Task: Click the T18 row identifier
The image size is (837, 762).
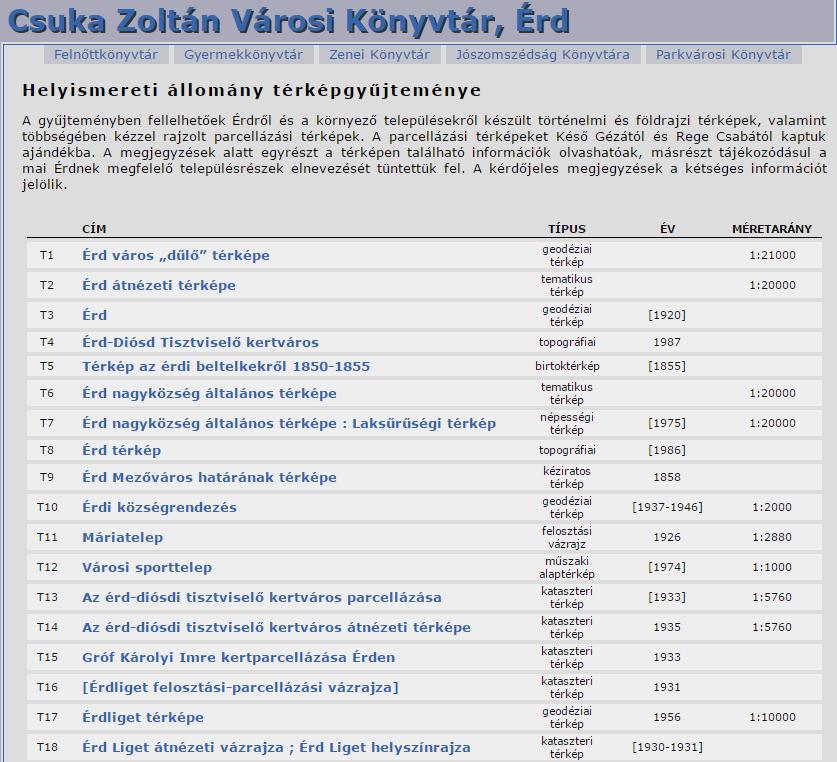Action: (47, 747)
